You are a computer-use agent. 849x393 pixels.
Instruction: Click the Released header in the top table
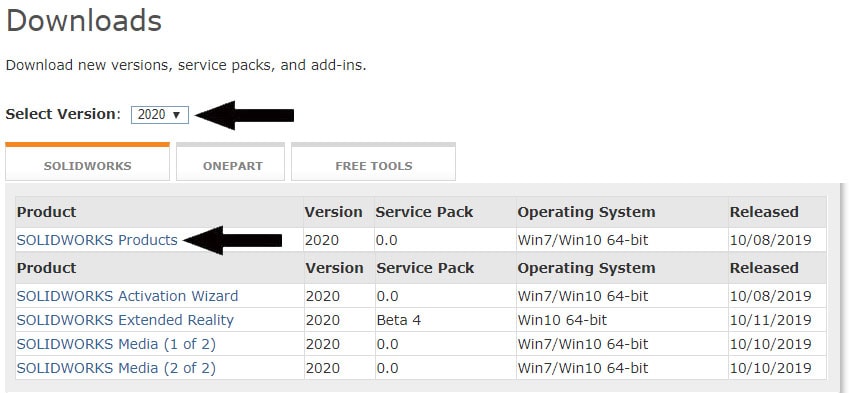(764, 212)
